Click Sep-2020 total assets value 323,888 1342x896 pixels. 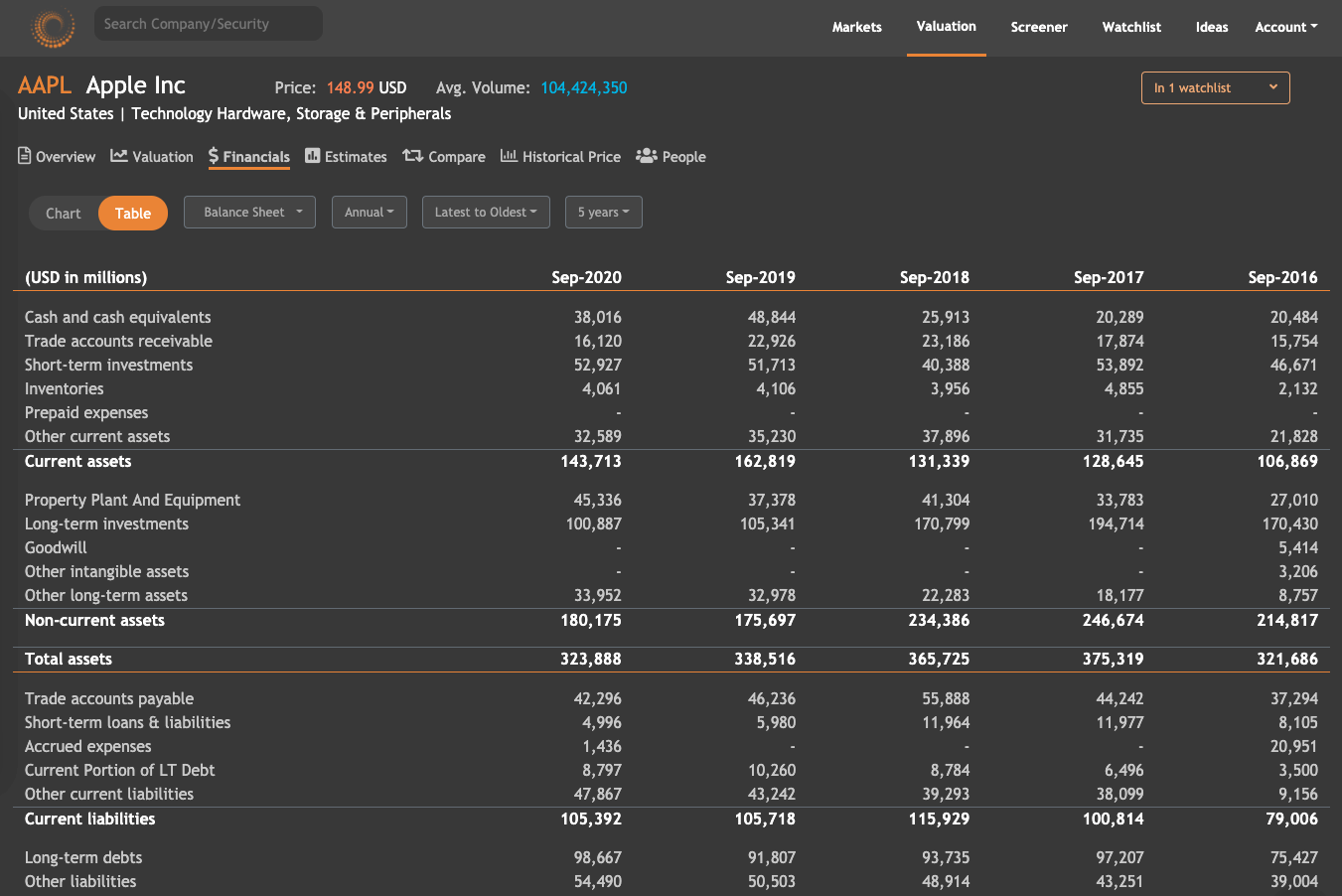click(x=591, y=659)
